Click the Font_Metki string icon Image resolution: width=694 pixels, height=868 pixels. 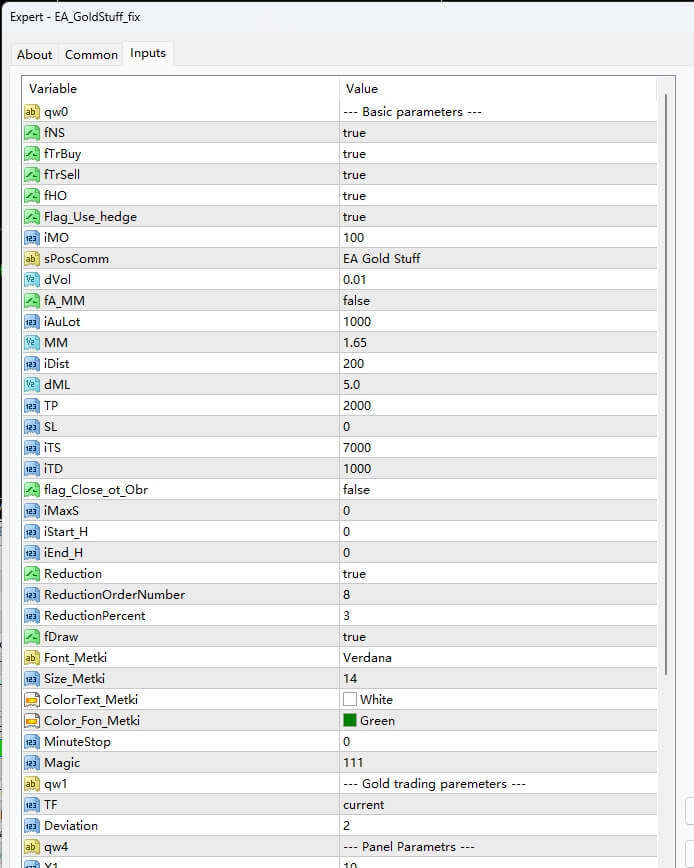[32, 658]
